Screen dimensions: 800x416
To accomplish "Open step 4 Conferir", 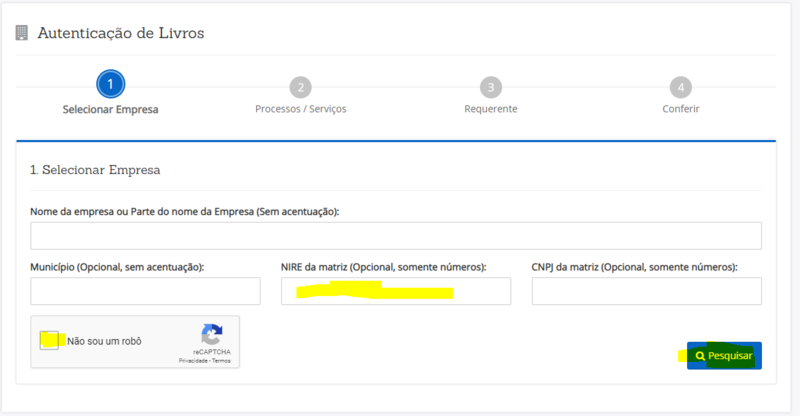I will (681, 87).
